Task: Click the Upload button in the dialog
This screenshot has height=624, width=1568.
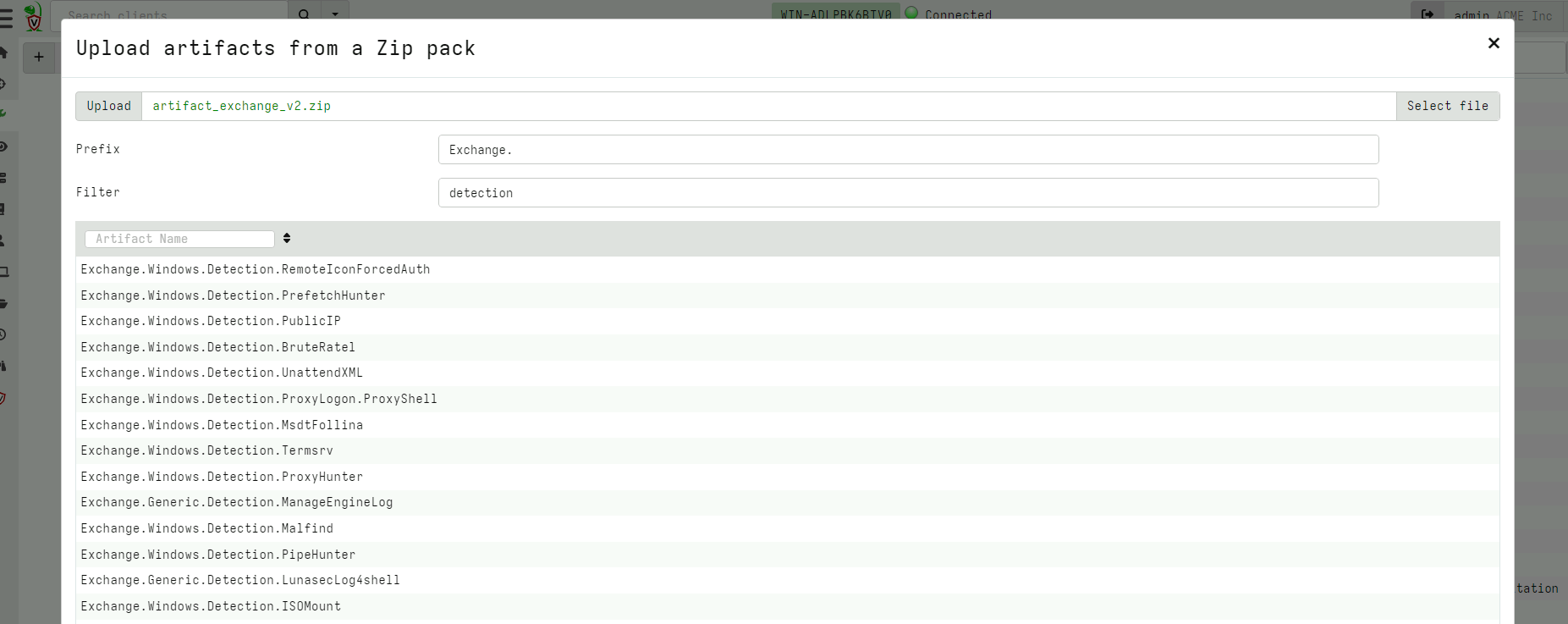Action: 108,106
